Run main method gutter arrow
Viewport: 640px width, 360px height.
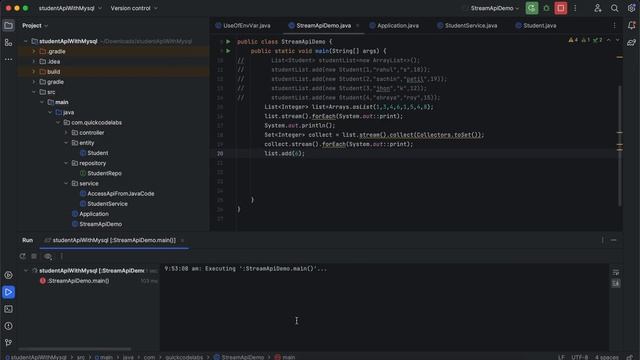tap(228, 51)
